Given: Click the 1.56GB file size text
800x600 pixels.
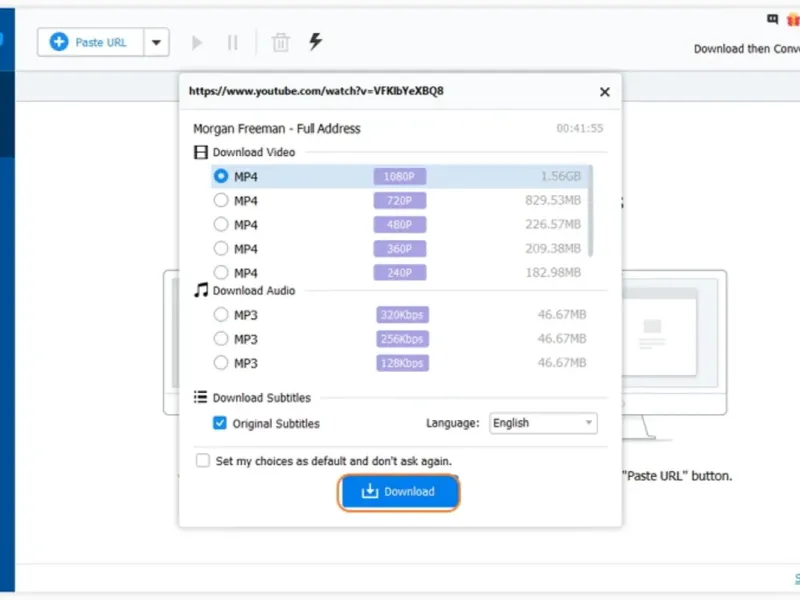Looking at the screenshot, I should point(561,176).
